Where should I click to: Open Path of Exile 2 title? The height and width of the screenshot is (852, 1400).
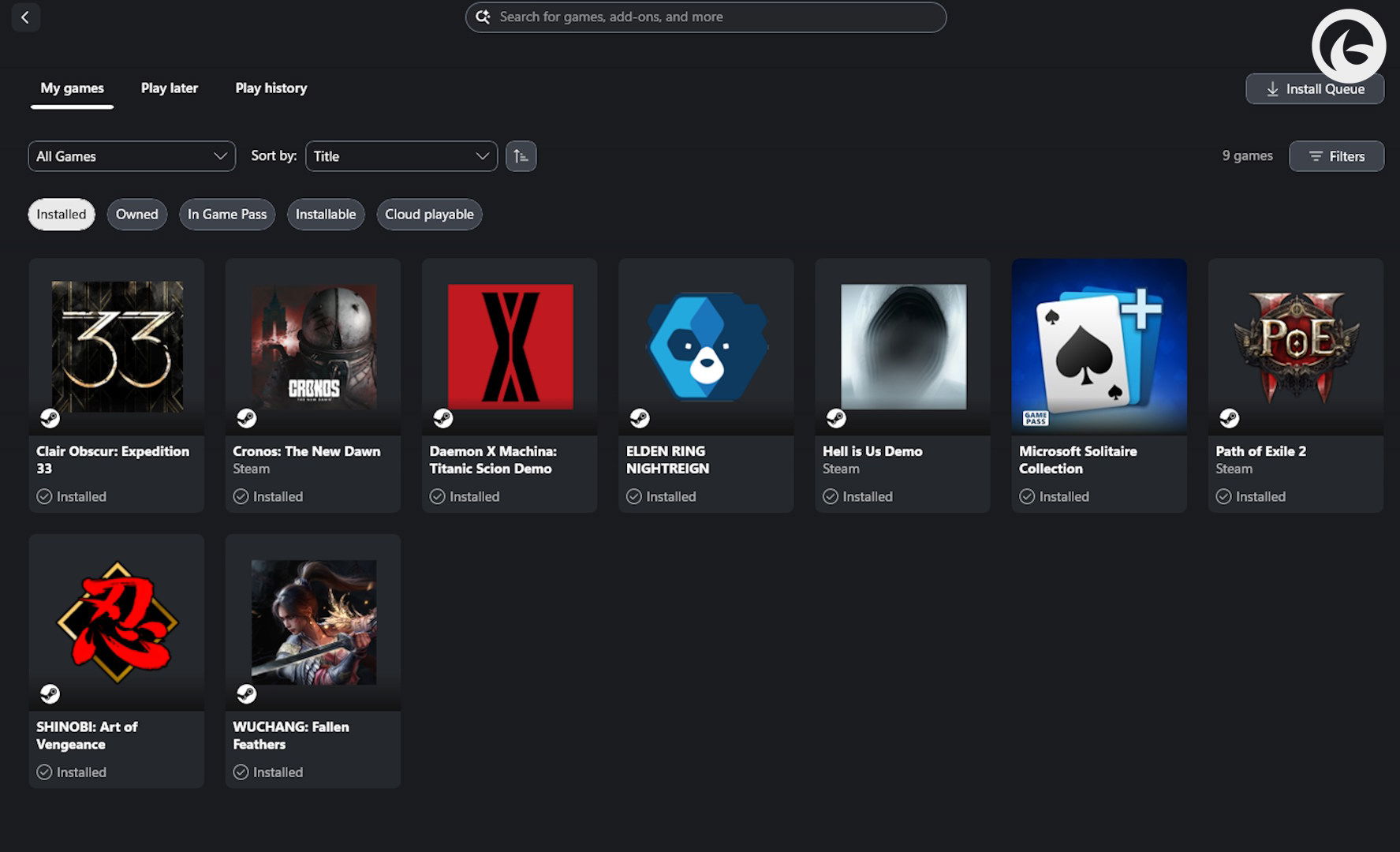[x=1260, y=451]
